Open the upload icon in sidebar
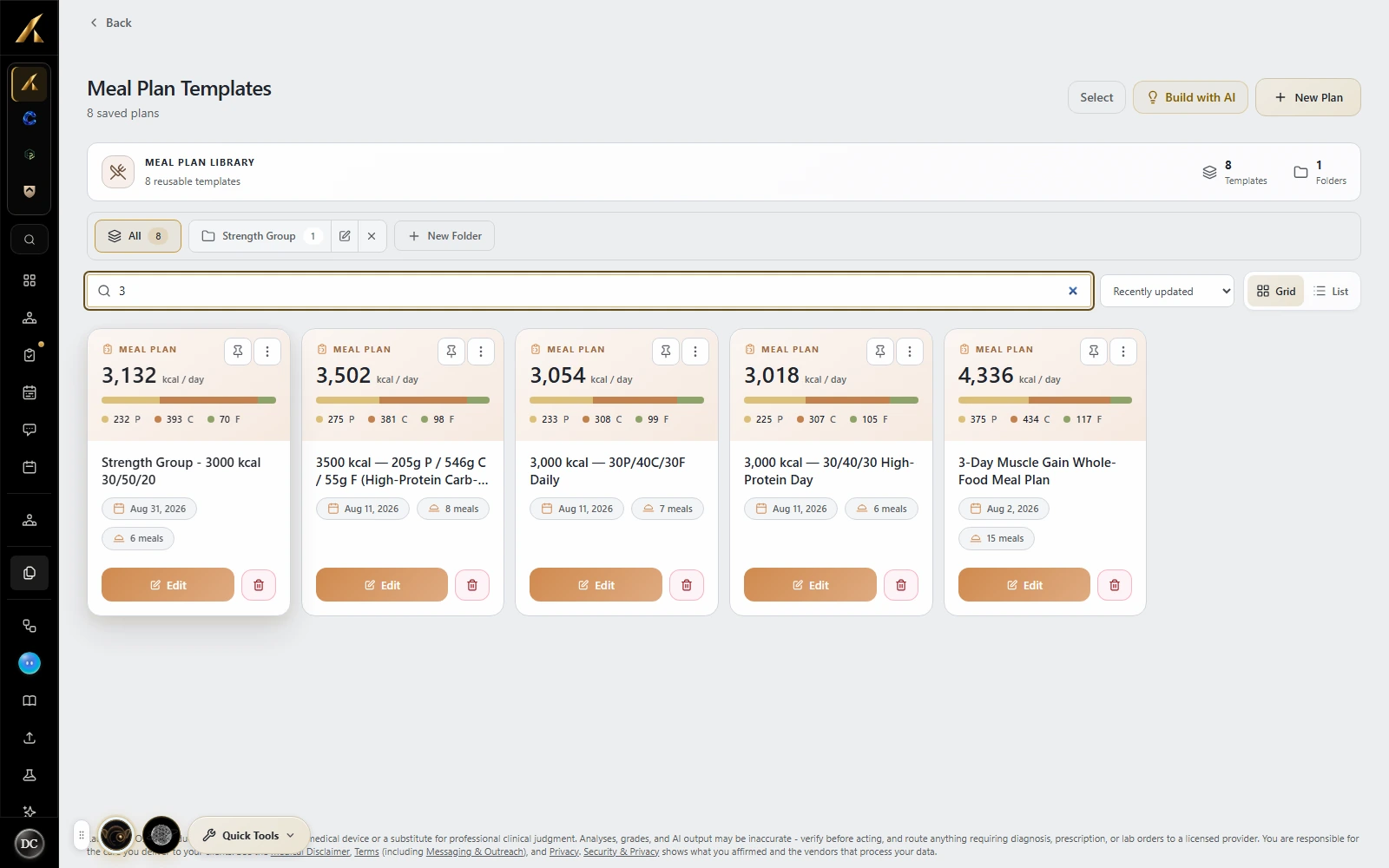 click(30, 738)
